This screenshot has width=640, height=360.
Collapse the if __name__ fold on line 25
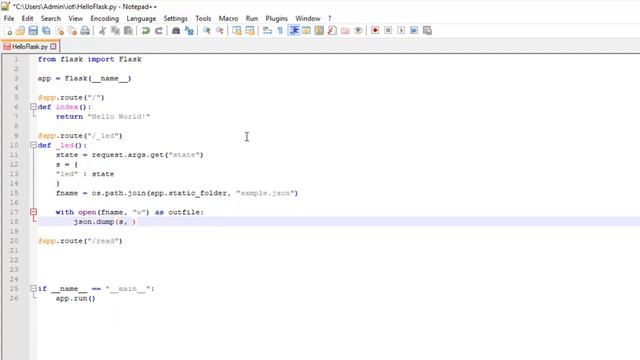tap(33, 289)
